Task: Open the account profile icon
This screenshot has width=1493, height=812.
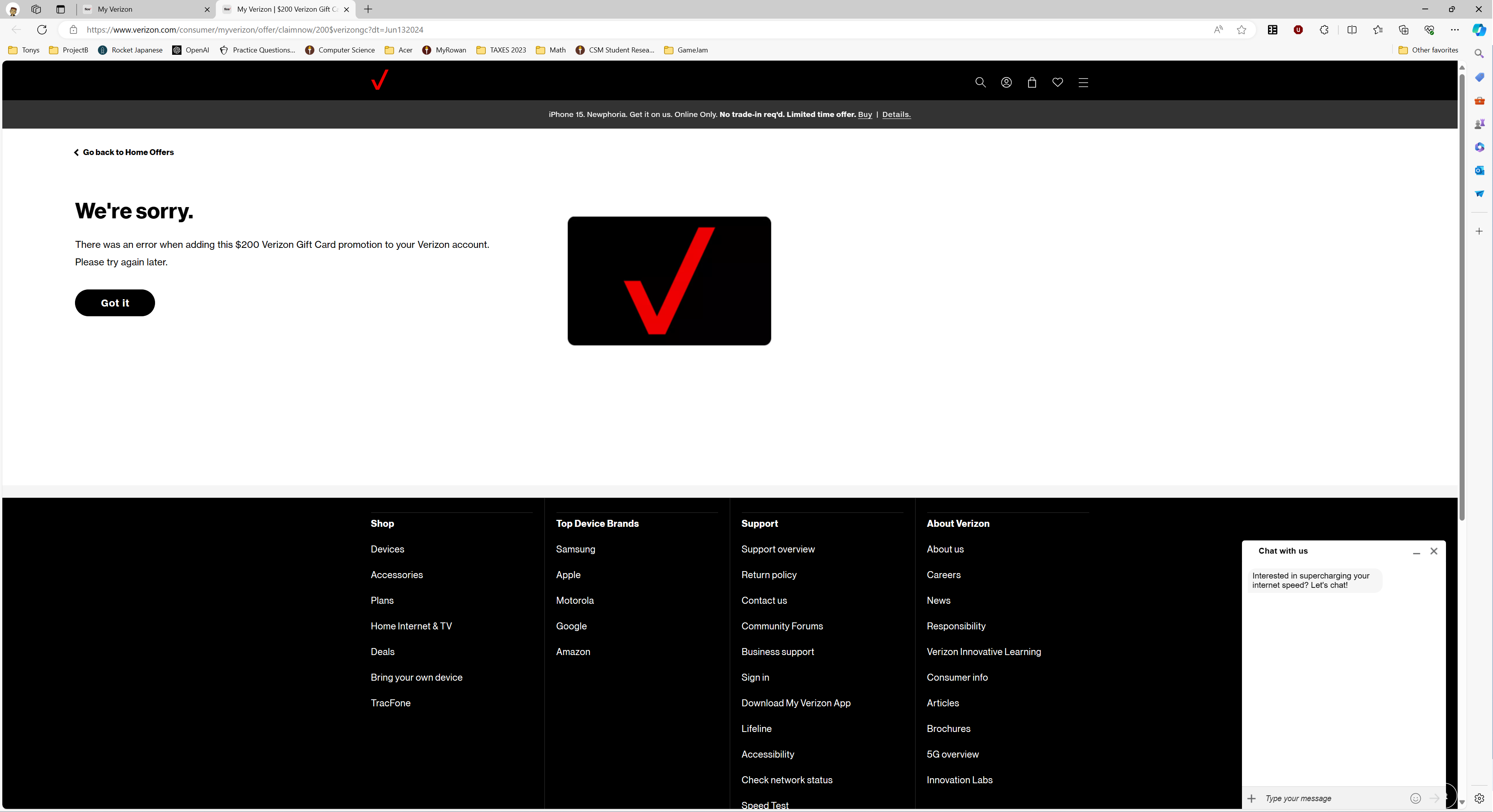Action: pyautogui.click(x=1006, y=82)
